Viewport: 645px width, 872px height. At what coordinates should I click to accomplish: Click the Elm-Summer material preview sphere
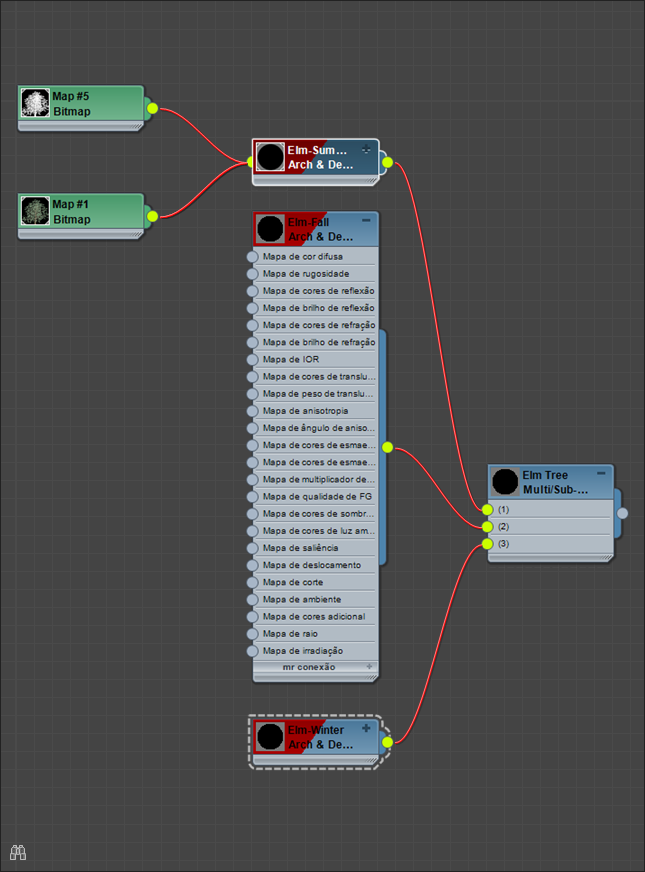(270, 156)
